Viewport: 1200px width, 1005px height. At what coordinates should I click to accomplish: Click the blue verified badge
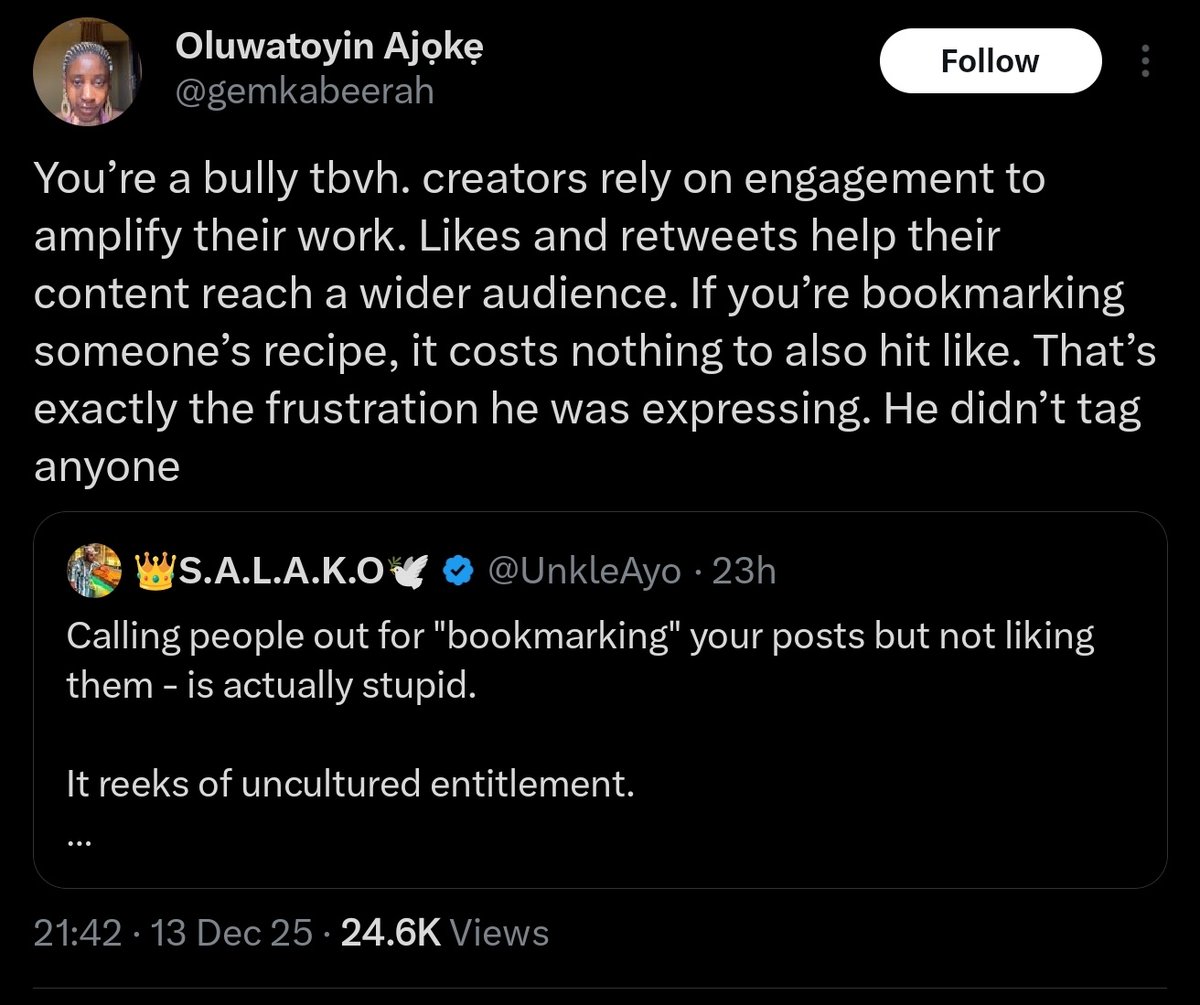458,571
